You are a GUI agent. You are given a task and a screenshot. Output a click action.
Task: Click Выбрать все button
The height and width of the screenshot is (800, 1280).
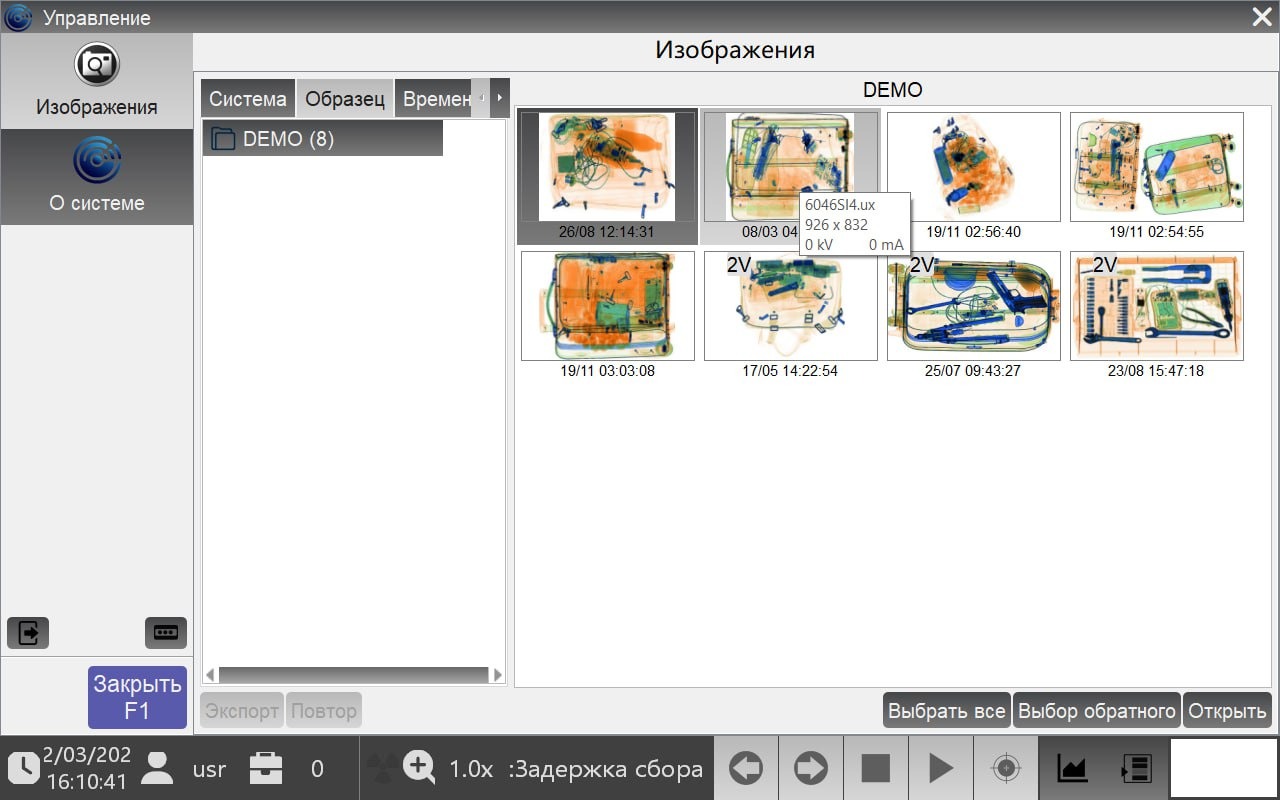pos(947,711)
